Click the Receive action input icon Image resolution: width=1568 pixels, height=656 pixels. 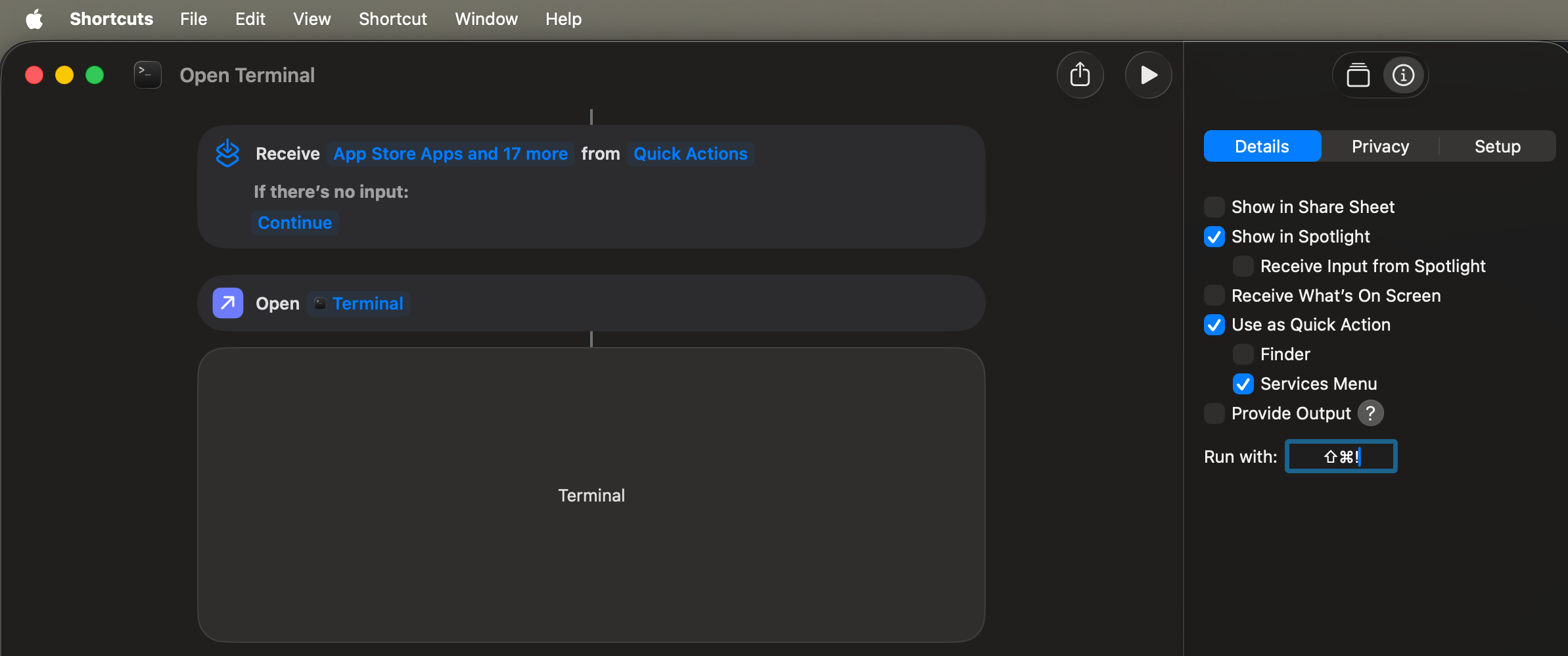click(x=227, y=153)
